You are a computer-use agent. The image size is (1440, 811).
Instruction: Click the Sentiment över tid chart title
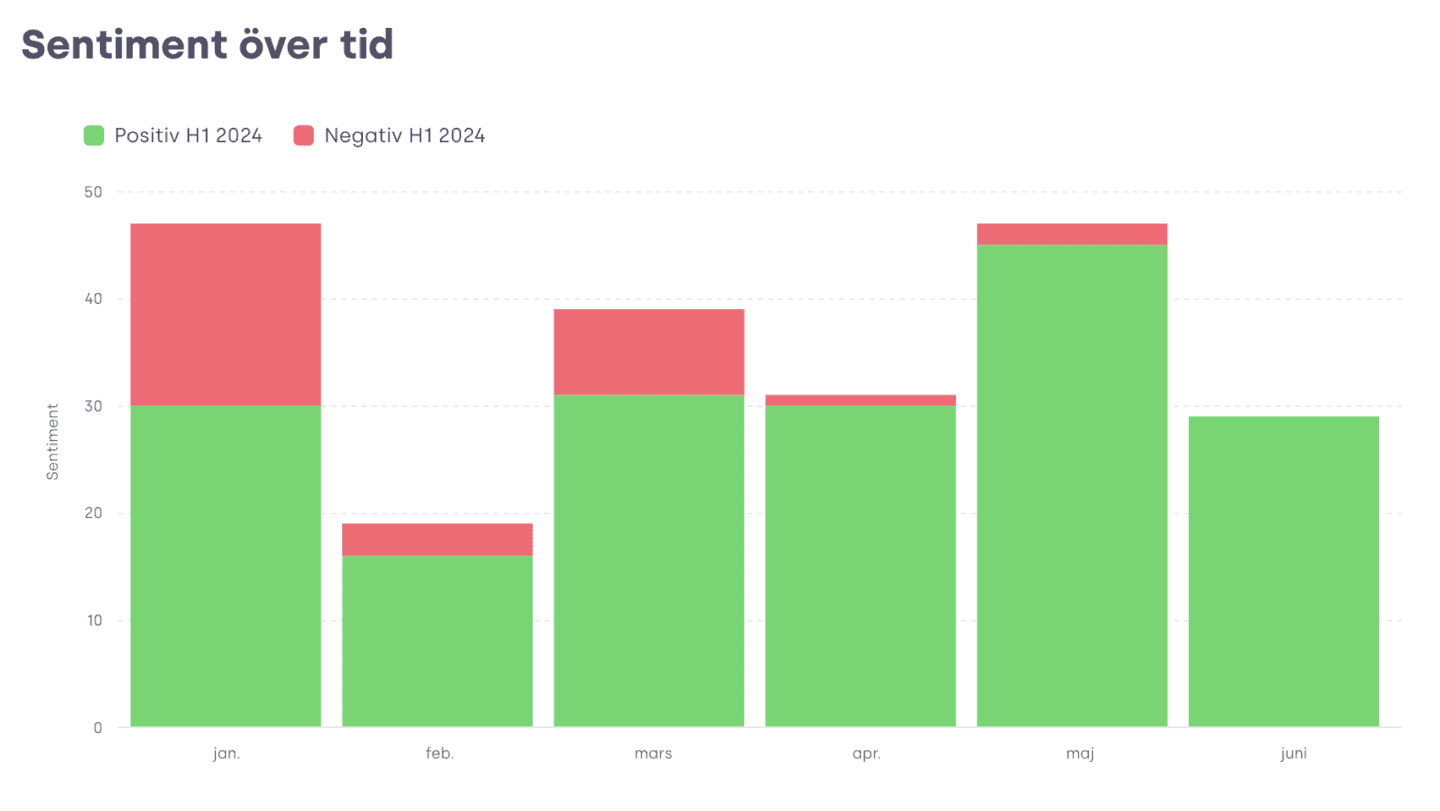pos(207,45)
